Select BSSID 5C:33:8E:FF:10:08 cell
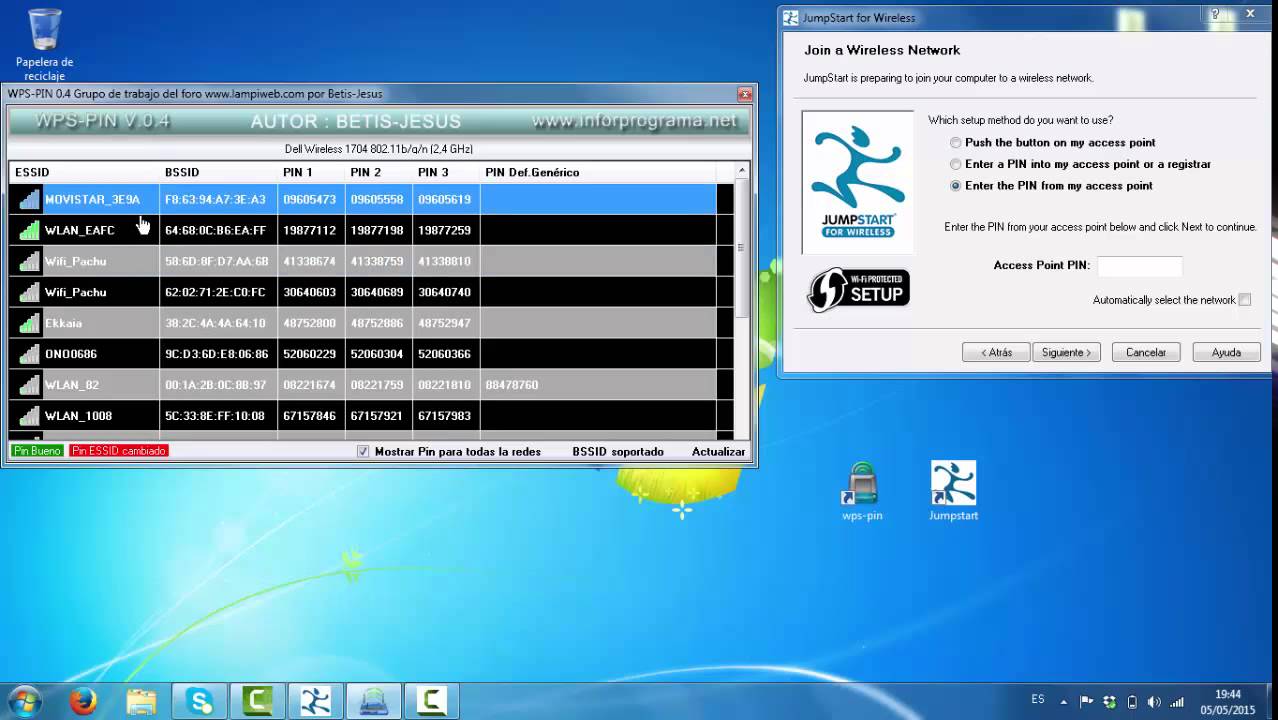Image resolution: width=1278 pixels, height=720 pixels. (216, 416)
